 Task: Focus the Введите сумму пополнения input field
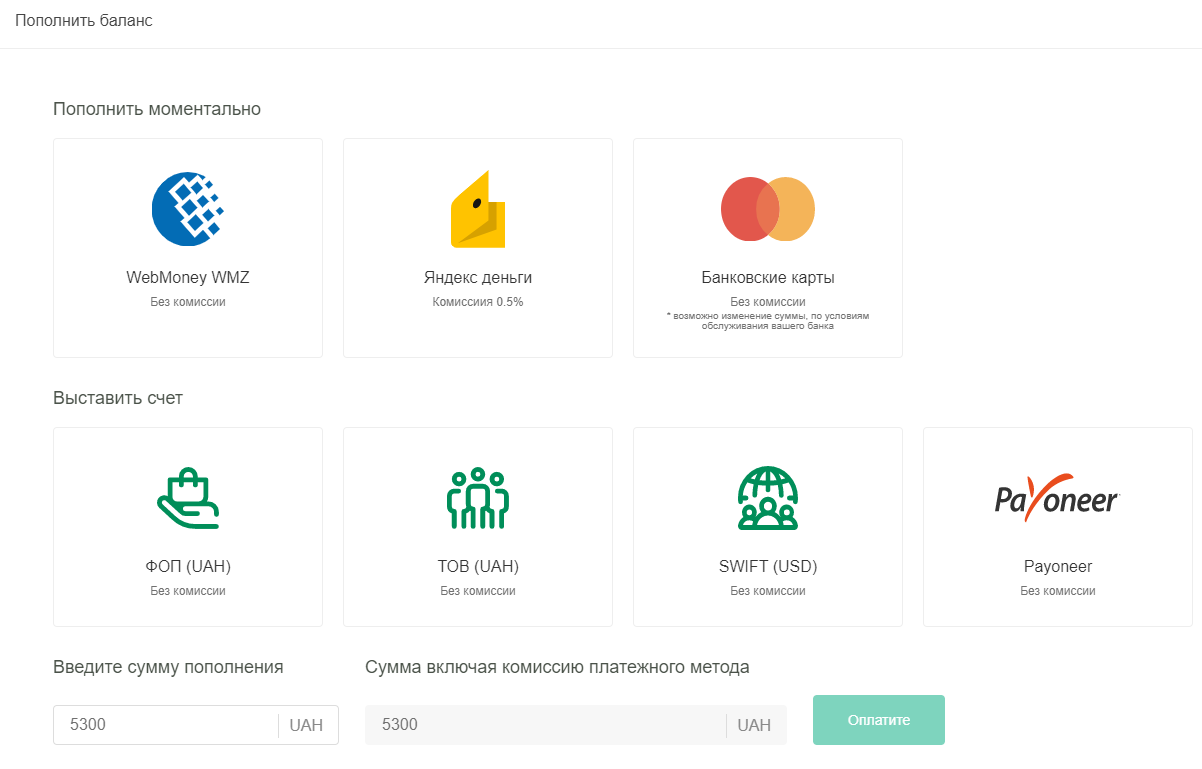165,725
